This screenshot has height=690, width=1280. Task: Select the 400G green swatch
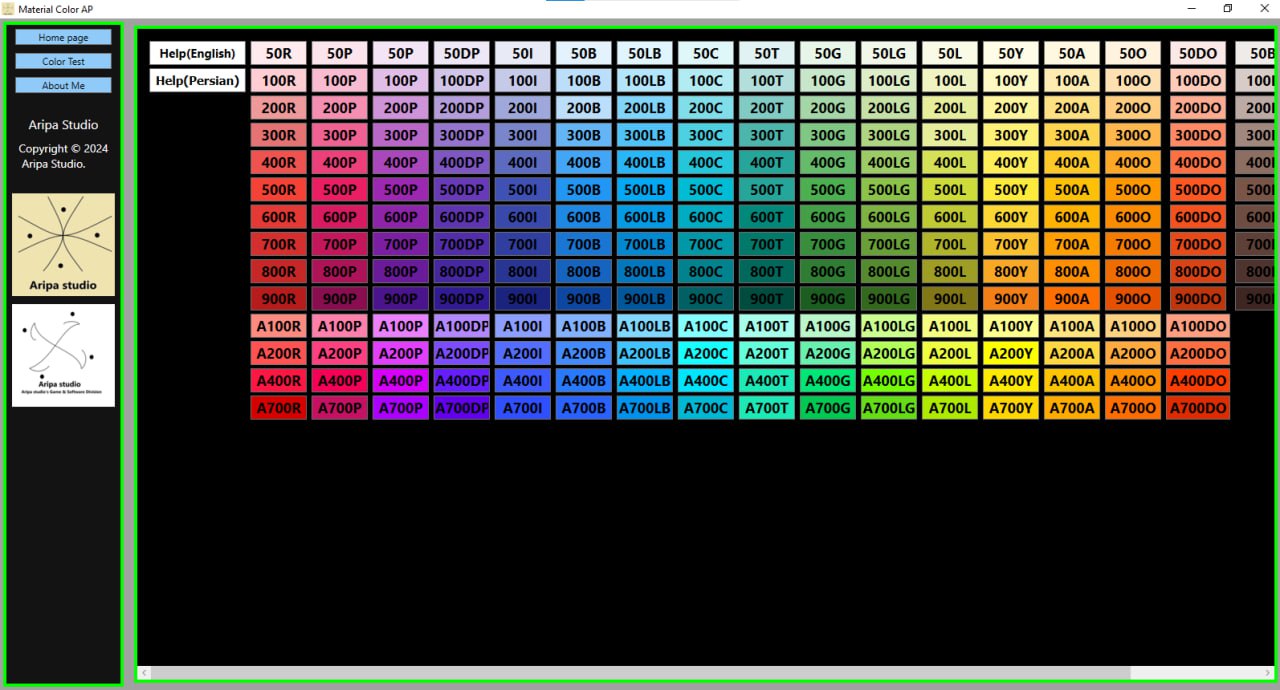[x=828, y=162]
